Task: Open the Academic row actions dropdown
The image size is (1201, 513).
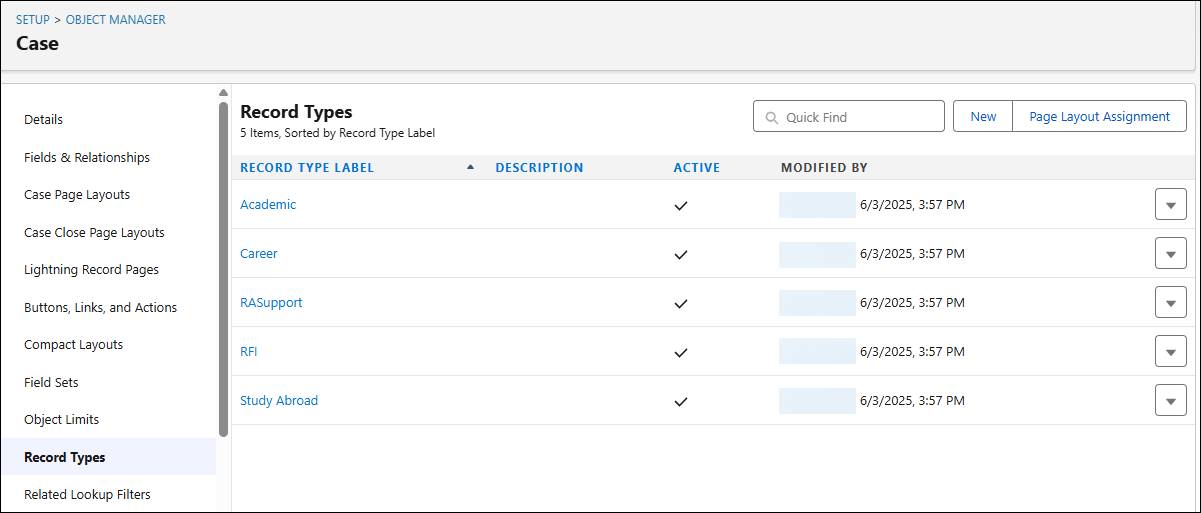Action: coord(1170,205)
